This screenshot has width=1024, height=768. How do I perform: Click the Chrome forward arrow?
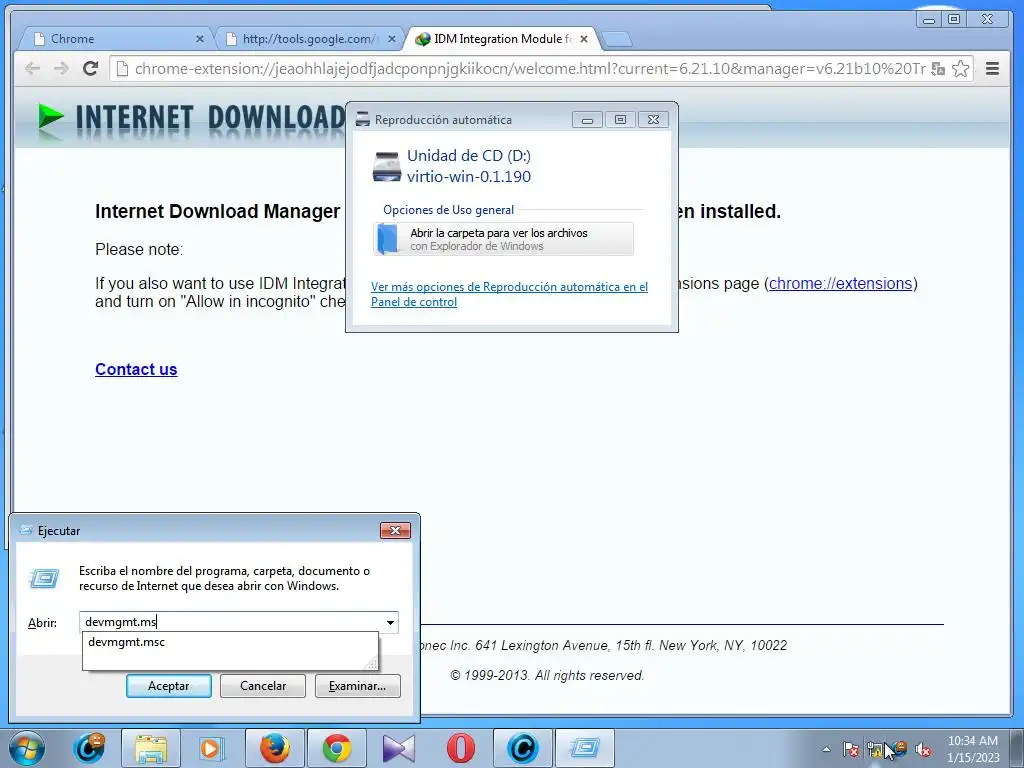tap(61, 69)
